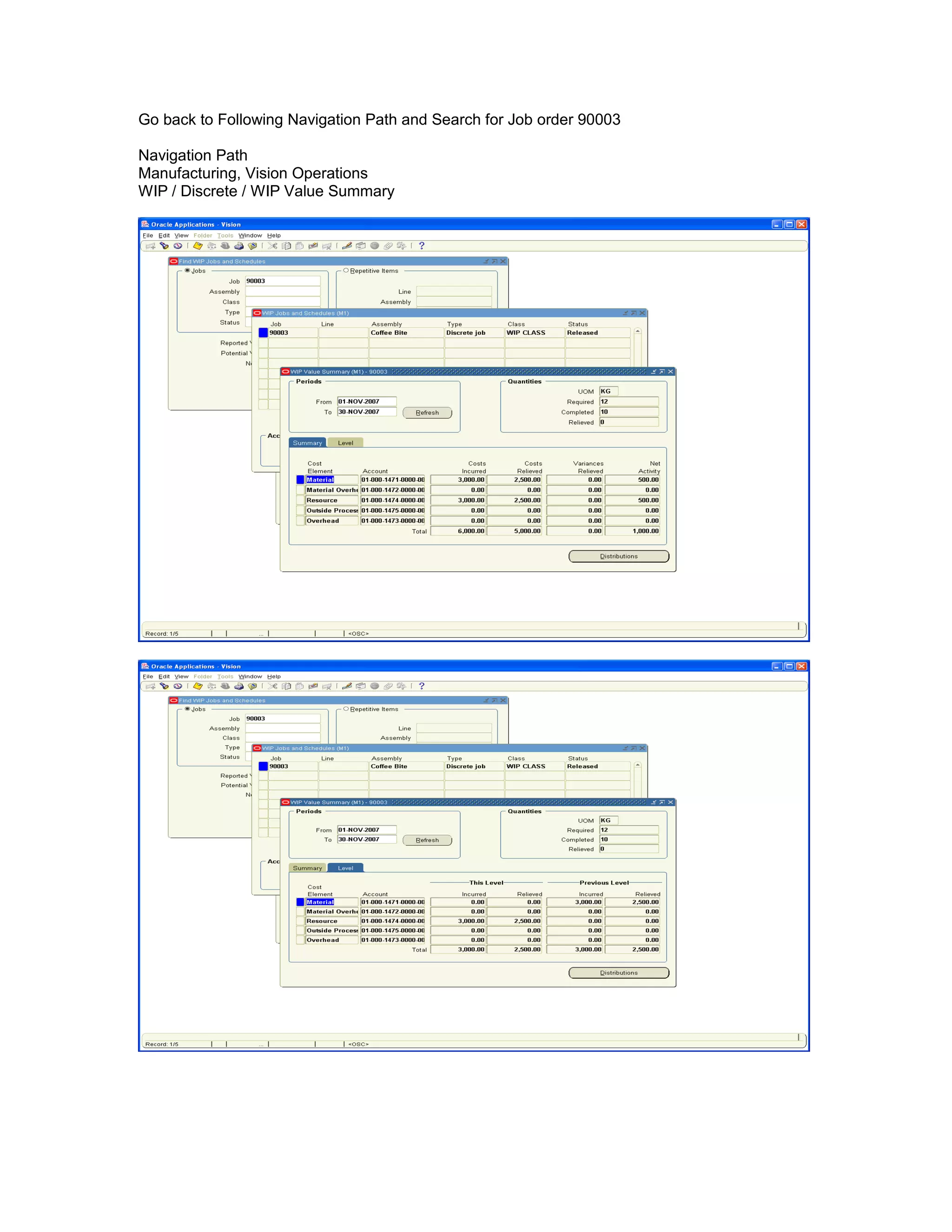Image resolution: width=952 pixels, height=1232 pixels.
Task: Click Distributions button in first screenshot
Action: click(619, 556)
